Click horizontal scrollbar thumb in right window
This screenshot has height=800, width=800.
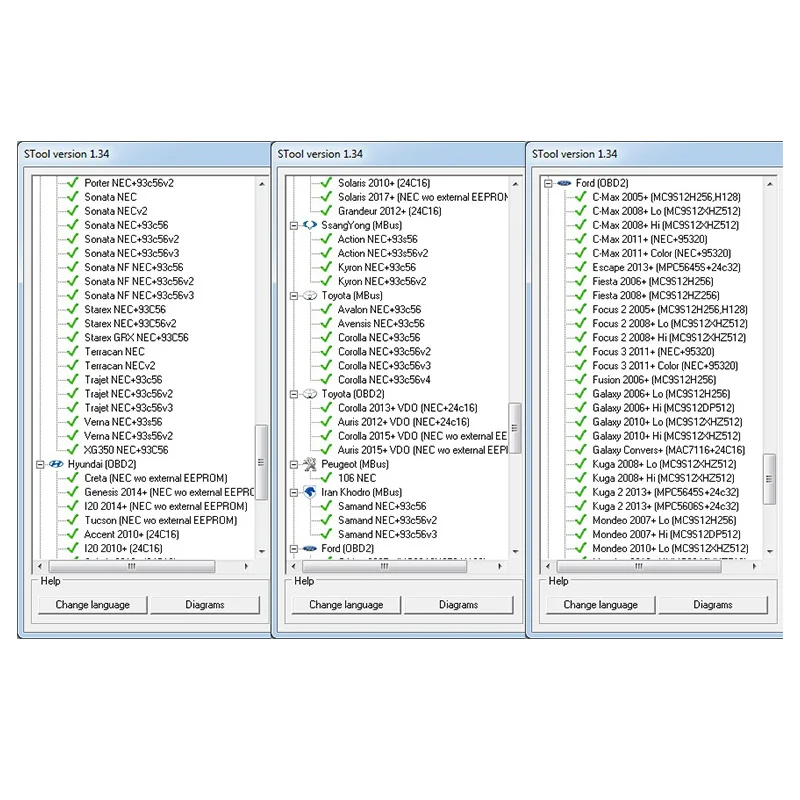pyautogui.click(x=639, y=566)
